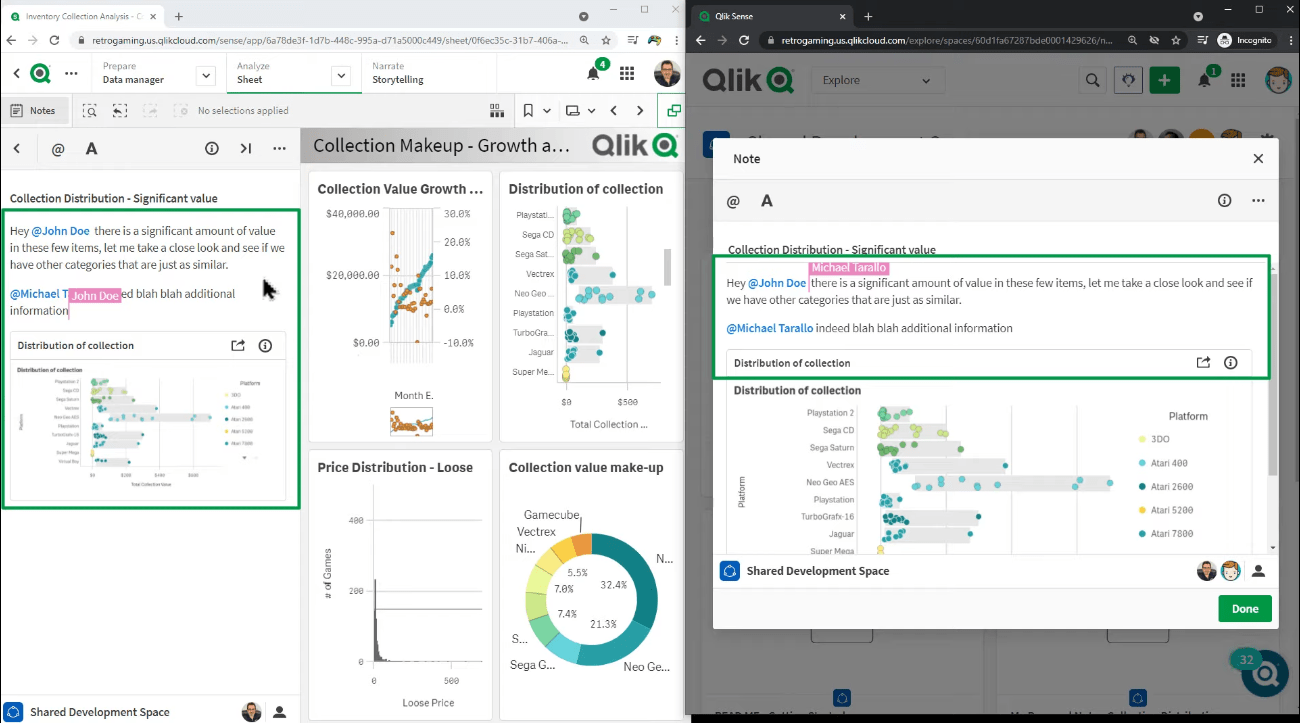The width and height of the screenshot is (1300, 723).
Task: Open text formatting A in Note dialog
Action: pos(767,201)
